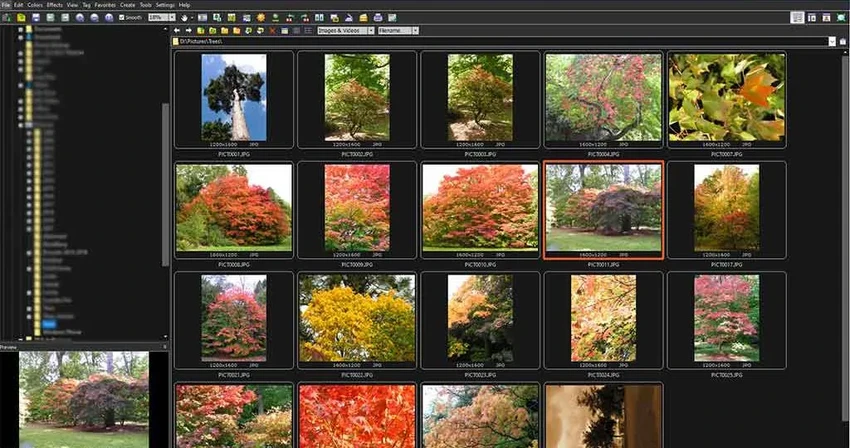This screenshot has width=850, height=448.
Task: Select thumbnail PICT0025.JPG
Action: (726, 318)
